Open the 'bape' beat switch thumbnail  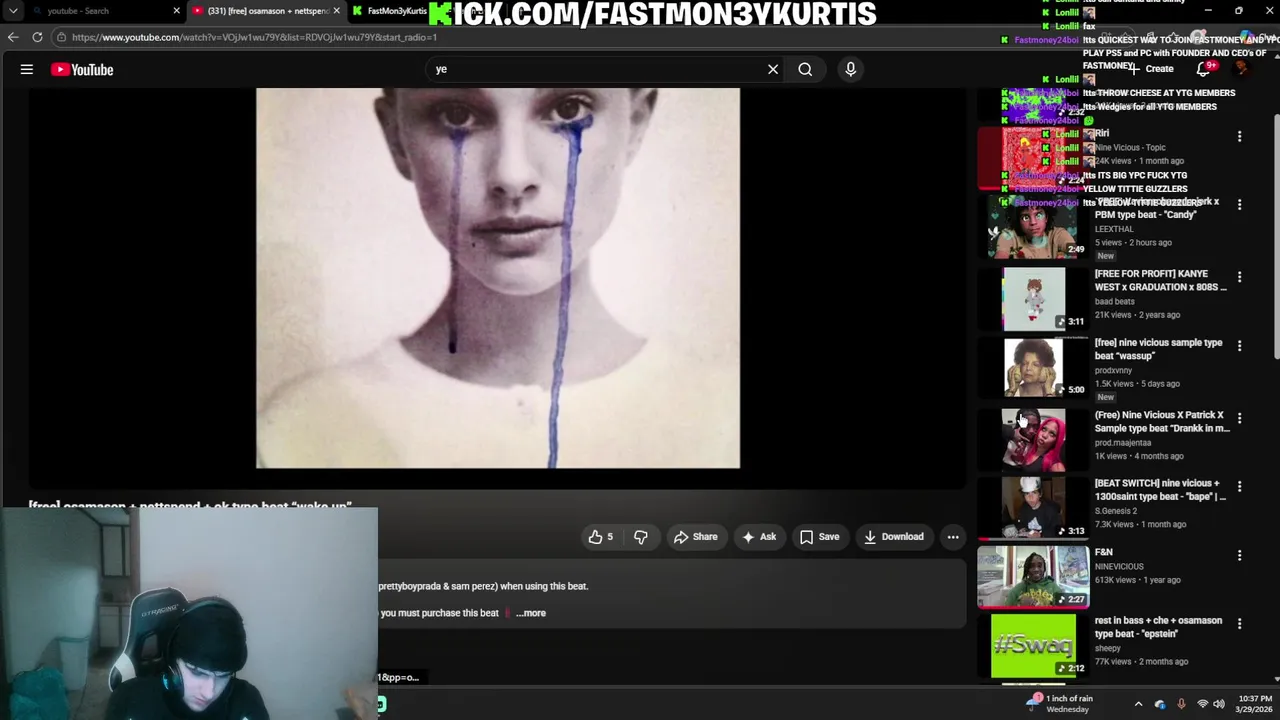pos(1033,508)
